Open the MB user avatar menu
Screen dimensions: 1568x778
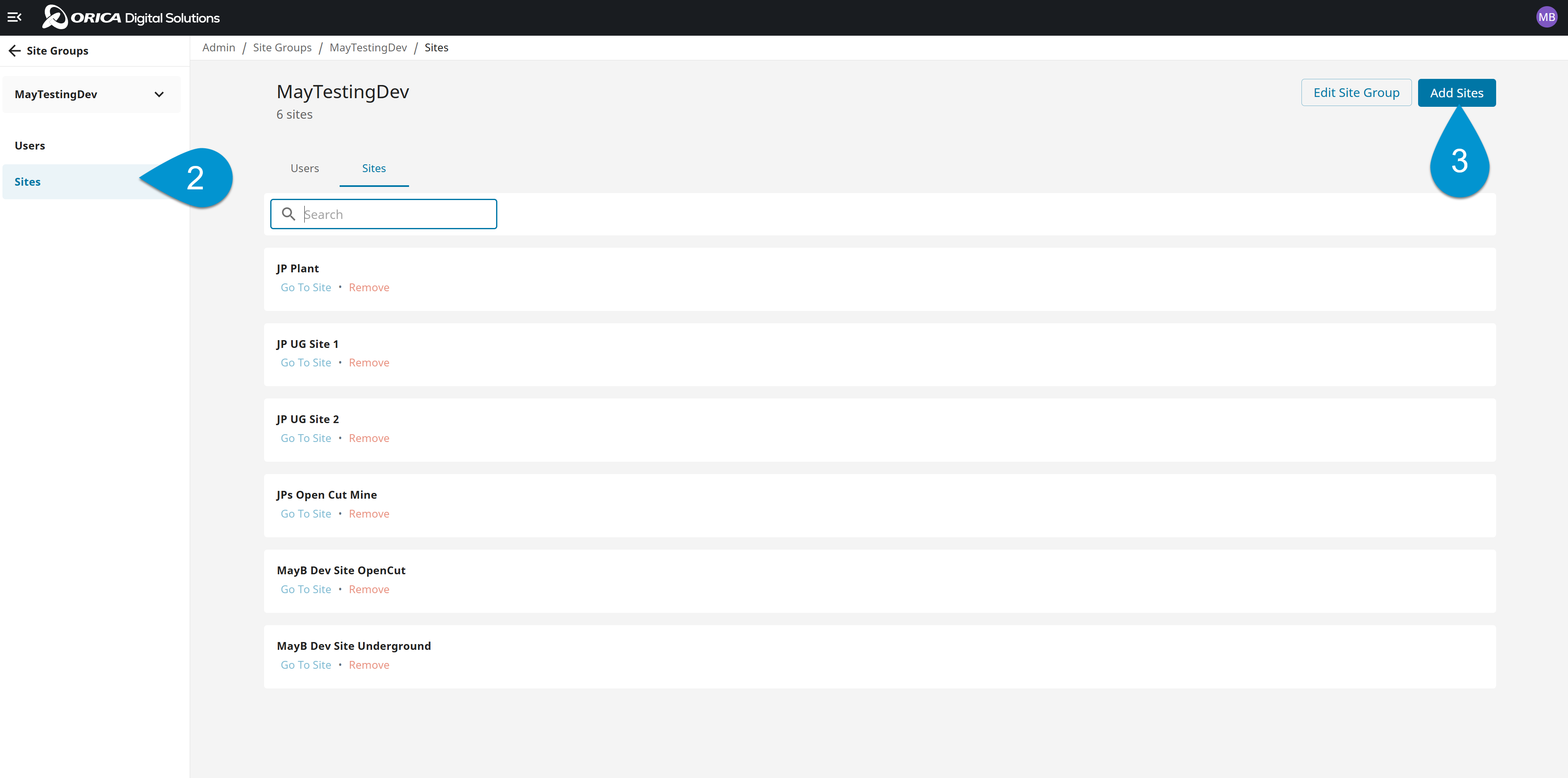pyautogui.click(x=1547, y=18)
